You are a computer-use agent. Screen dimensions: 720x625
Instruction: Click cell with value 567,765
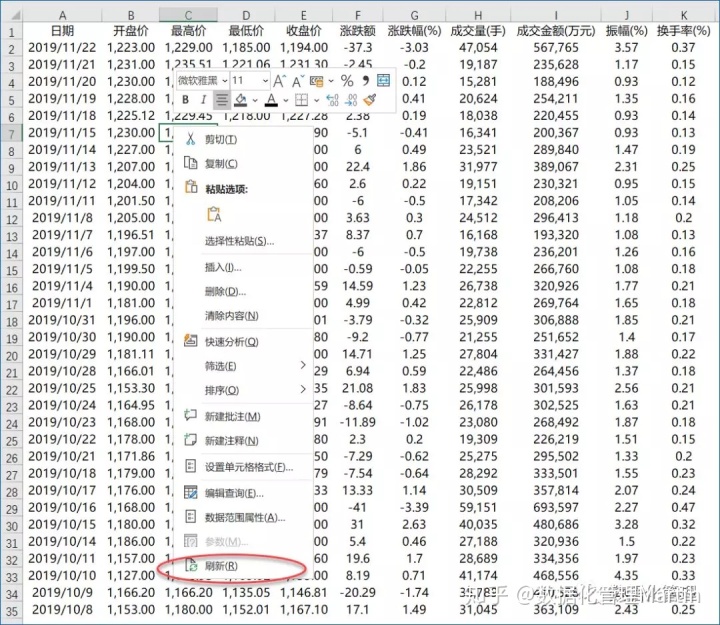(556, 48)
